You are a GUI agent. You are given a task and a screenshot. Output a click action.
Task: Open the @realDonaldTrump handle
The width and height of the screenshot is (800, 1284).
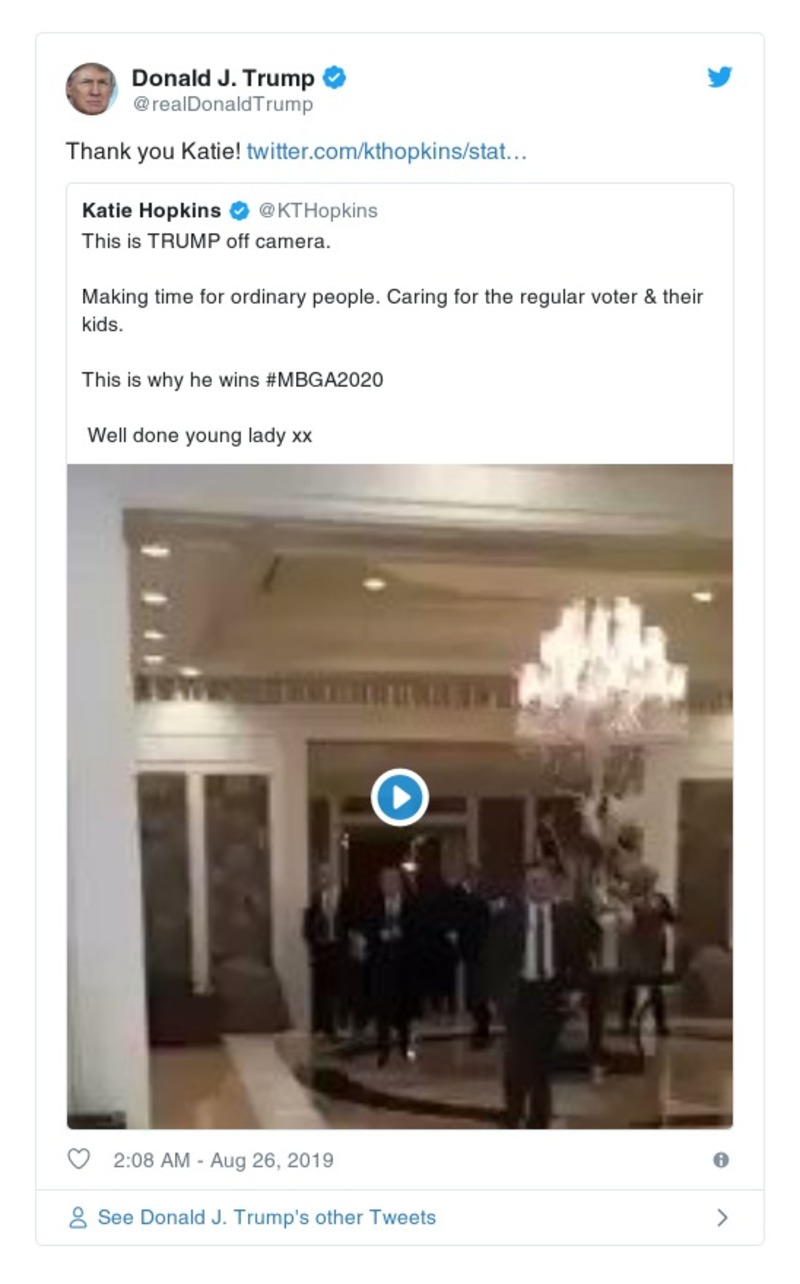point(222,104)
